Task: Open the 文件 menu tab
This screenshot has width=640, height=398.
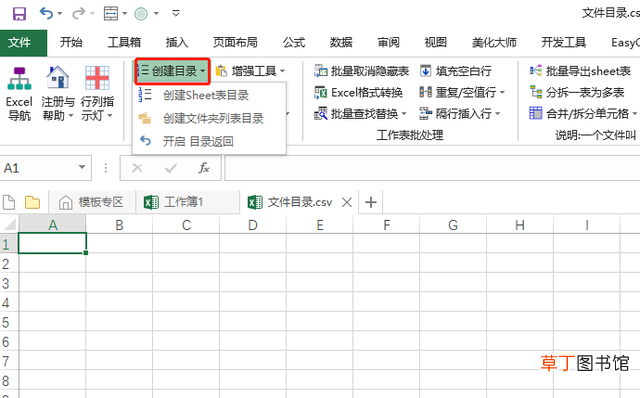Action: (x=23, y=42)
